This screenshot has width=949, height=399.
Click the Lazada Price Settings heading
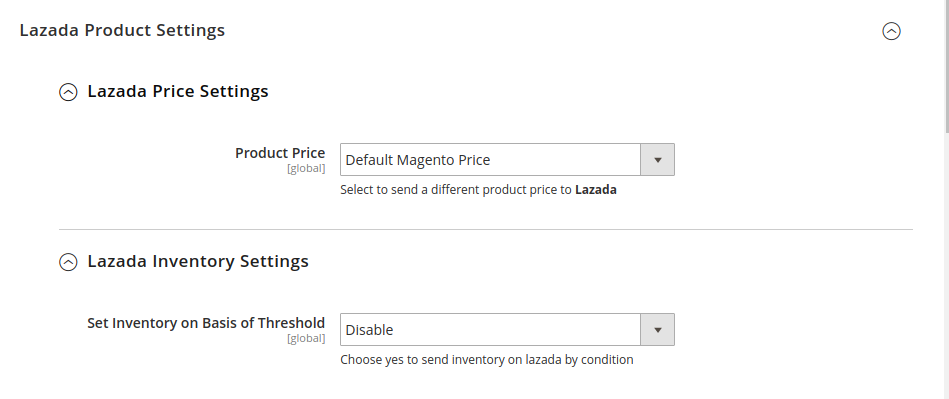click(178, 91)
